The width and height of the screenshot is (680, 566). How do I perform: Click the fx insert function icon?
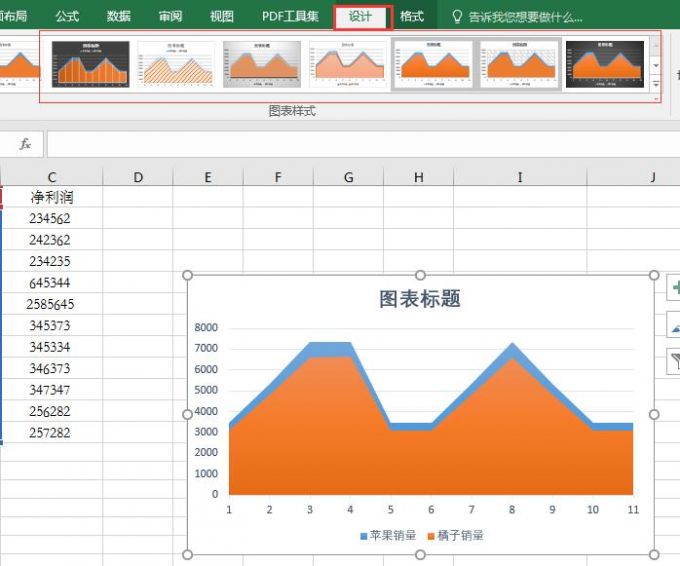tap(25, 144)
